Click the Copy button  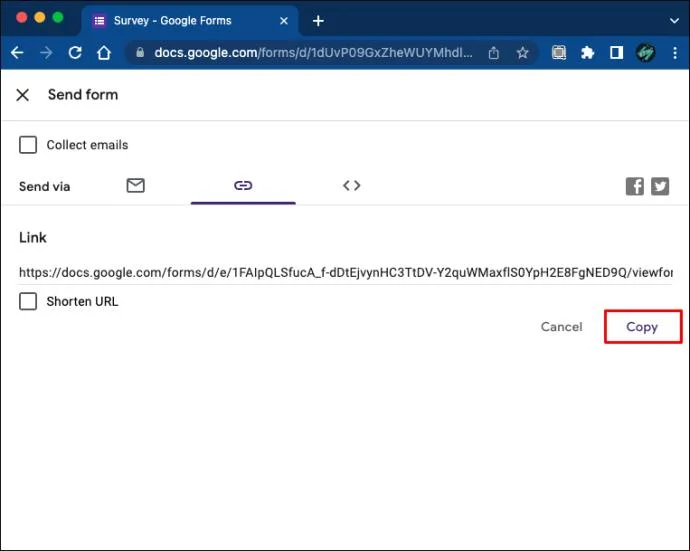point(642,327)
